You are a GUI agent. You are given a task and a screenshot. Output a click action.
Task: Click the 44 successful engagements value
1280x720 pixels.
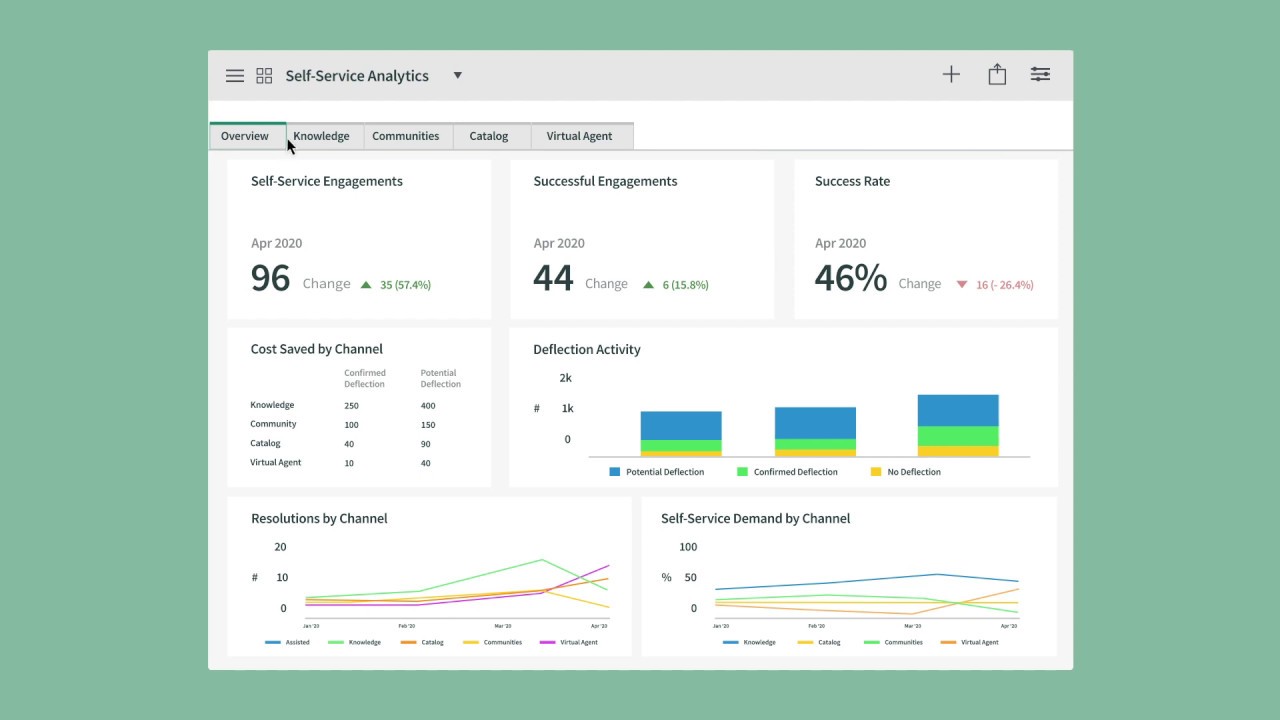[553, 278]
